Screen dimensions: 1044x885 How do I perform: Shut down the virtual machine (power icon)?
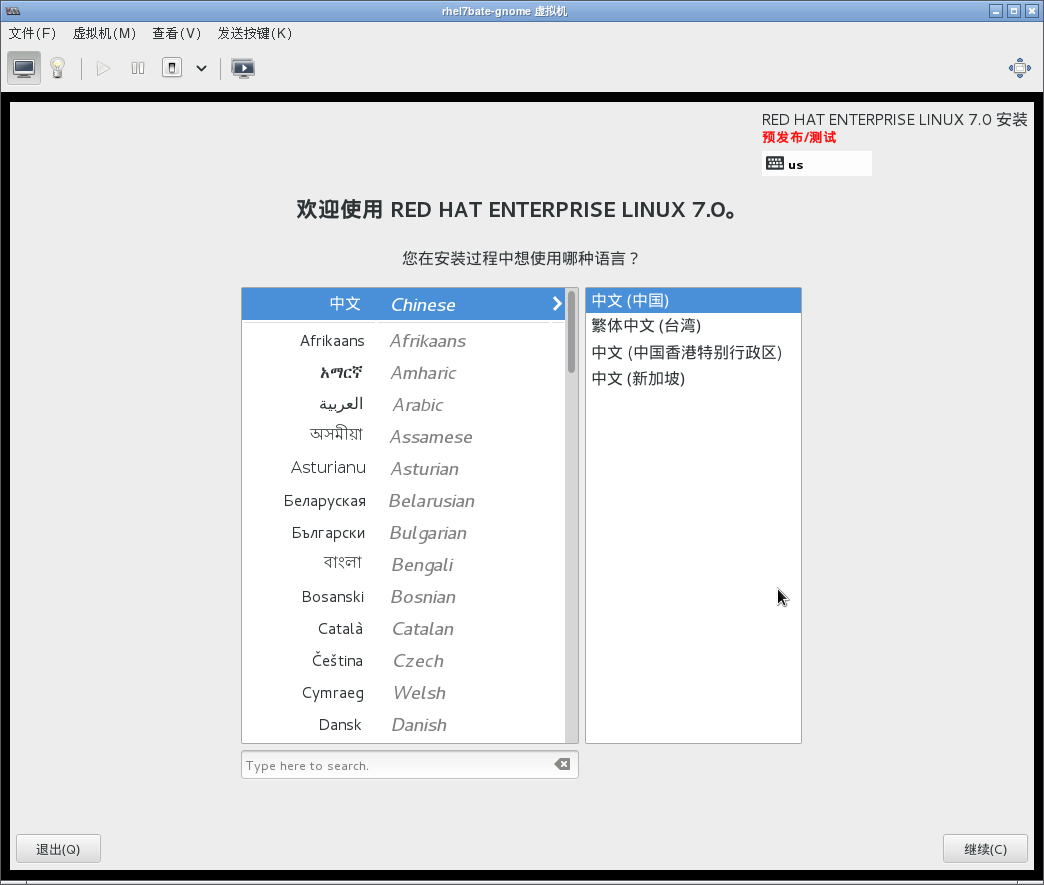pos(172,68)
